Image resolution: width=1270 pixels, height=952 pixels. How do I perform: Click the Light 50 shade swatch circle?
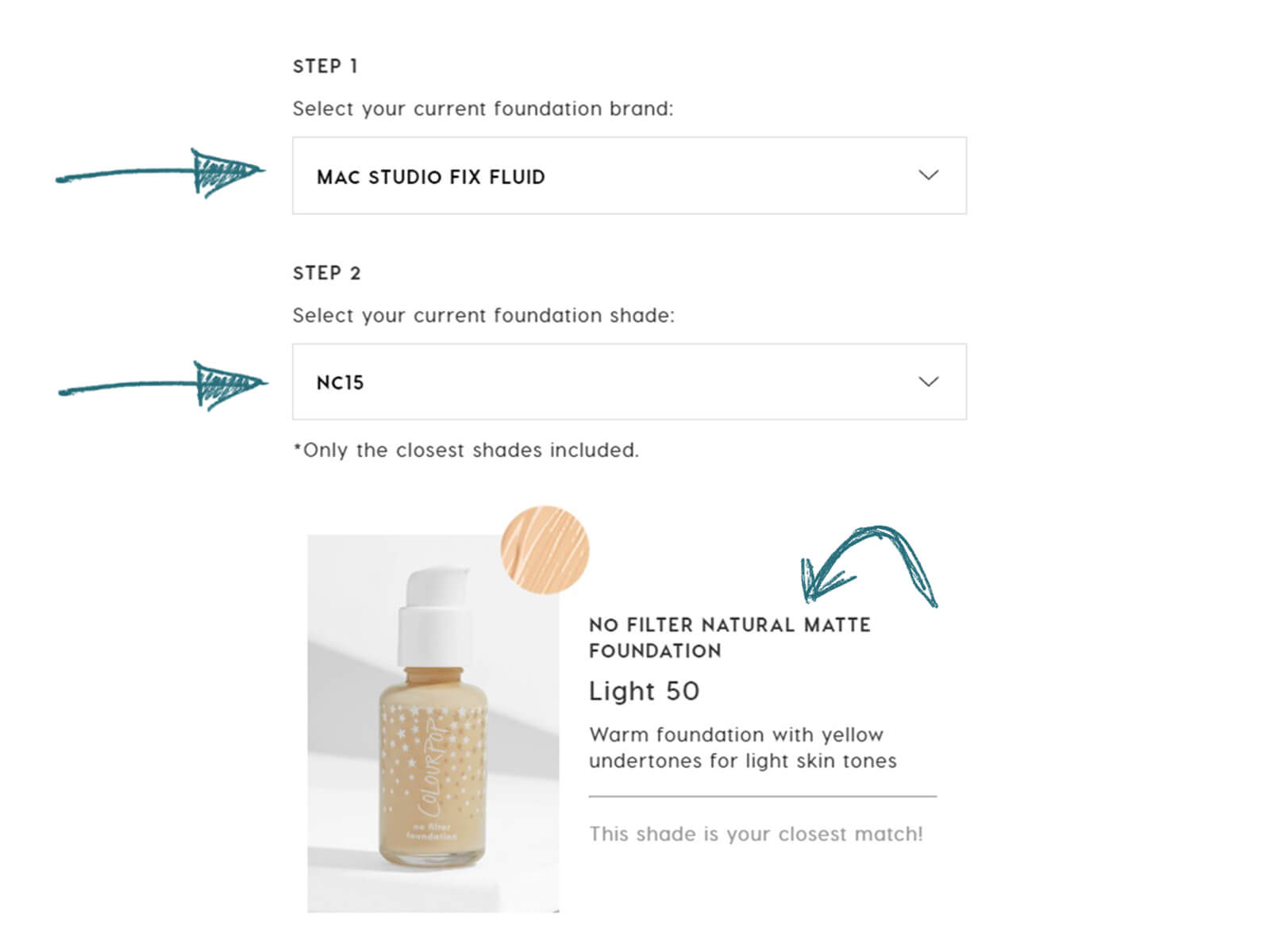tap(545, 550)
